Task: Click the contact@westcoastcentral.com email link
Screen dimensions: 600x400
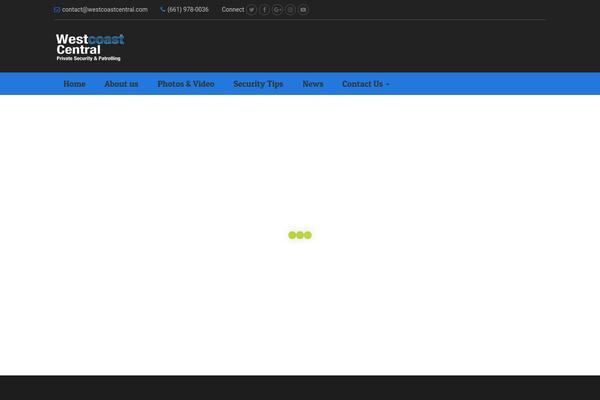Action: point(104,10)
